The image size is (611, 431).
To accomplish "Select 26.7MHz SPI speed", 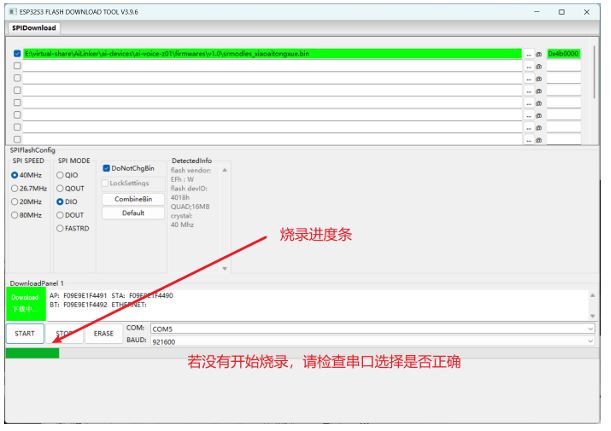I will pos(29,188).
